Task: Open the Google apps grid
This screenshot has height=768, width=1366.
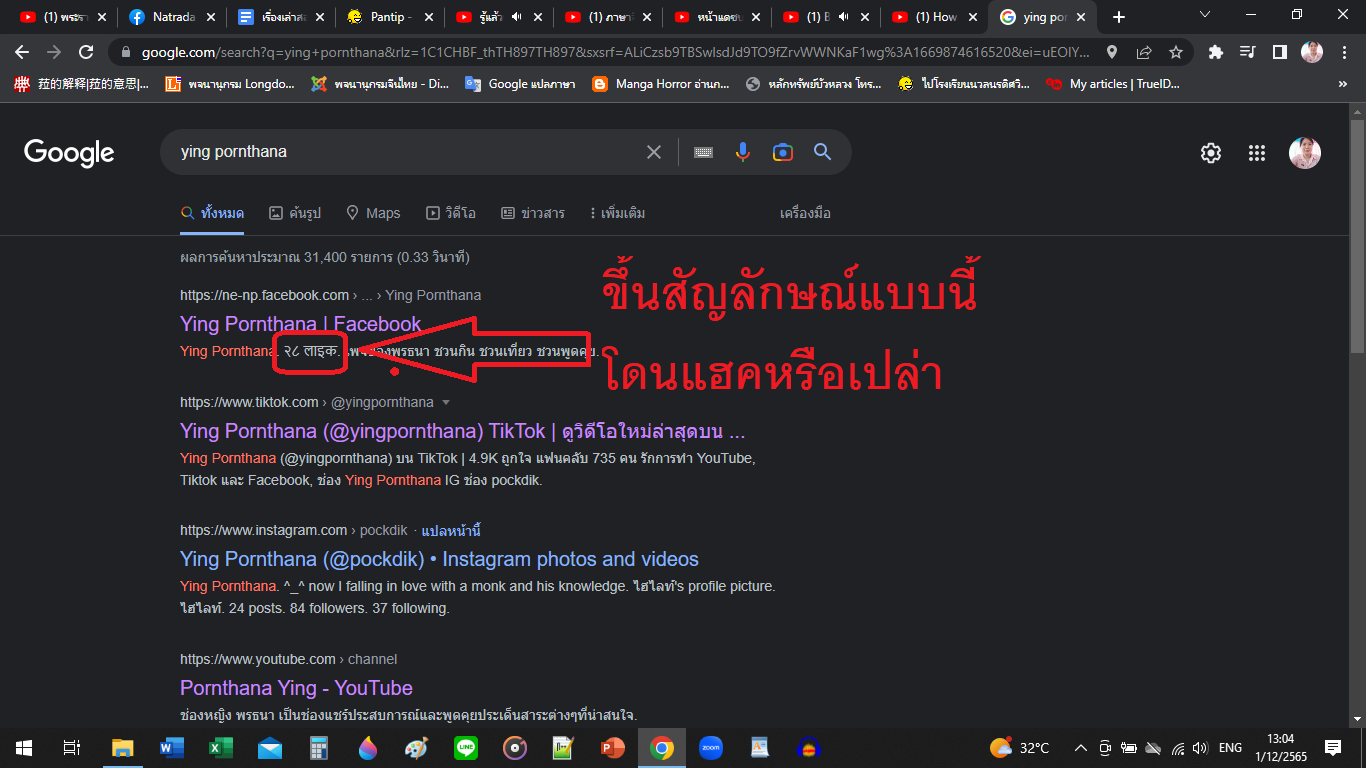Action: coord(1257,153)
